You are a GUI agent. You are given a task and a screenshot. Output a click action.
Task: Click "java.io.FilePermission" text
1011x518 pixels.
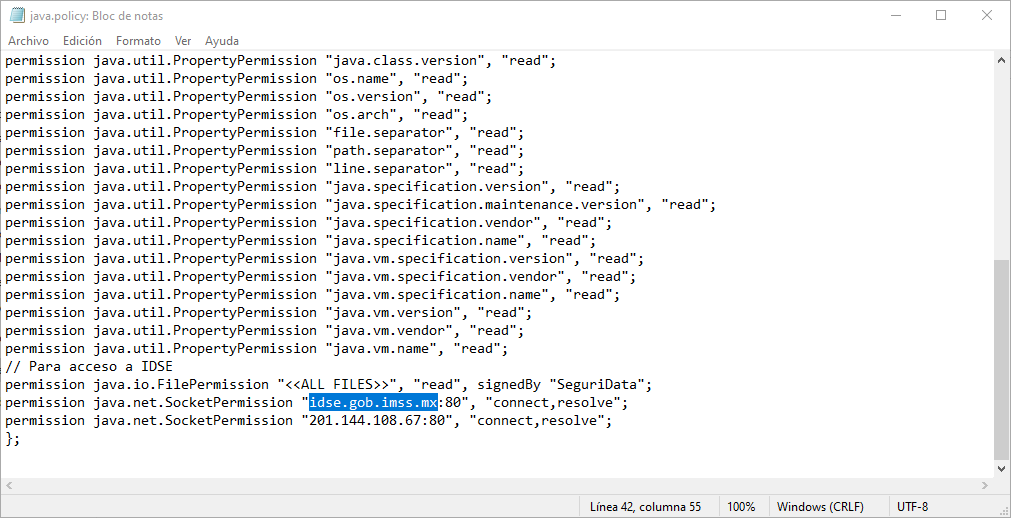click(x=181, y=384)
